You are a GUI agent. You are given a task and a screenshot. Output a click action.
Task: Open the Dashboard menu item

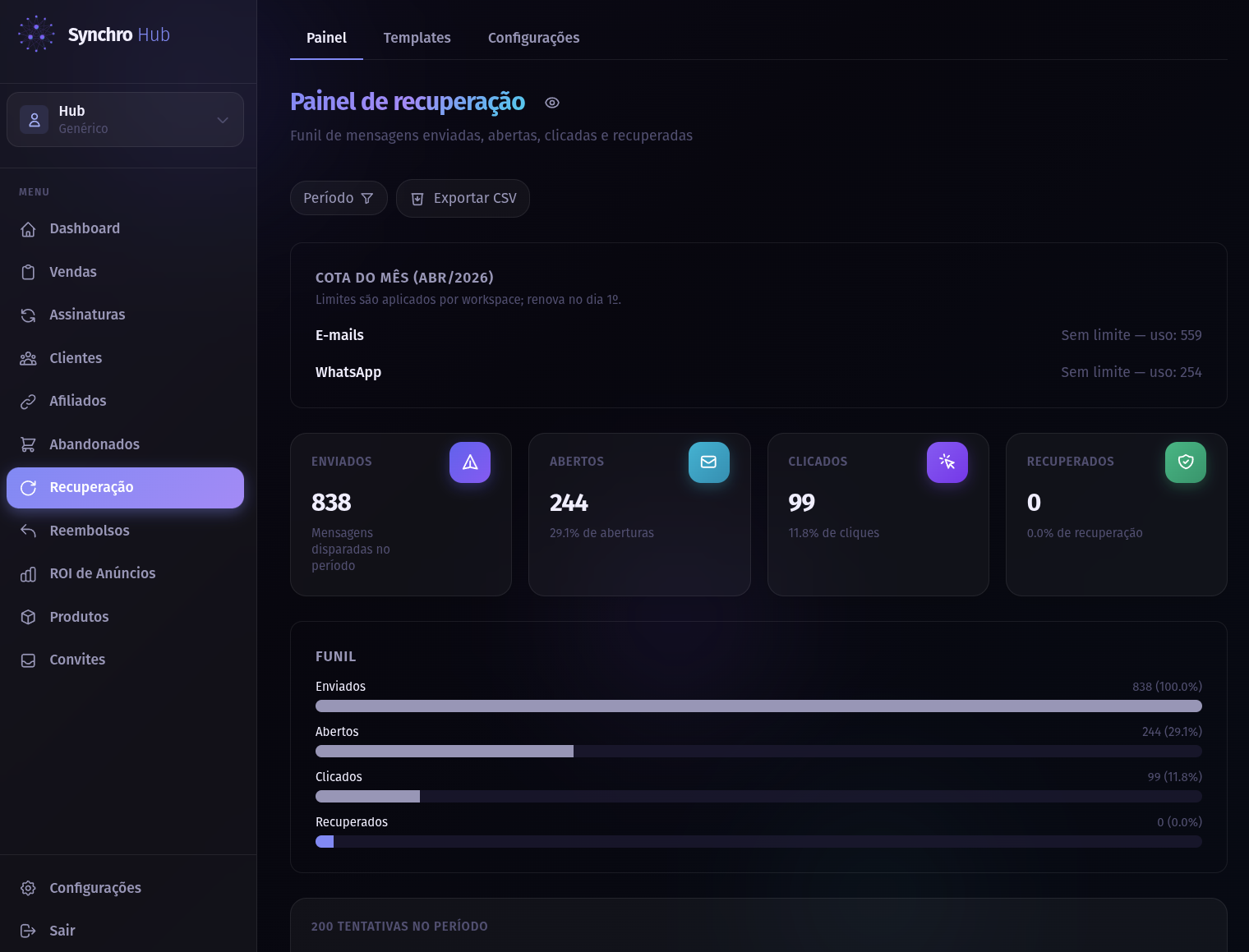[x=125, y=229]
